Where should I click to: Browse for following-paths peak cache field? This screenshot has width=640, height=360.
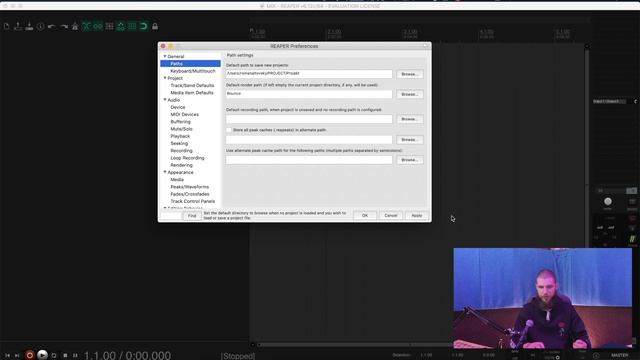409,160
